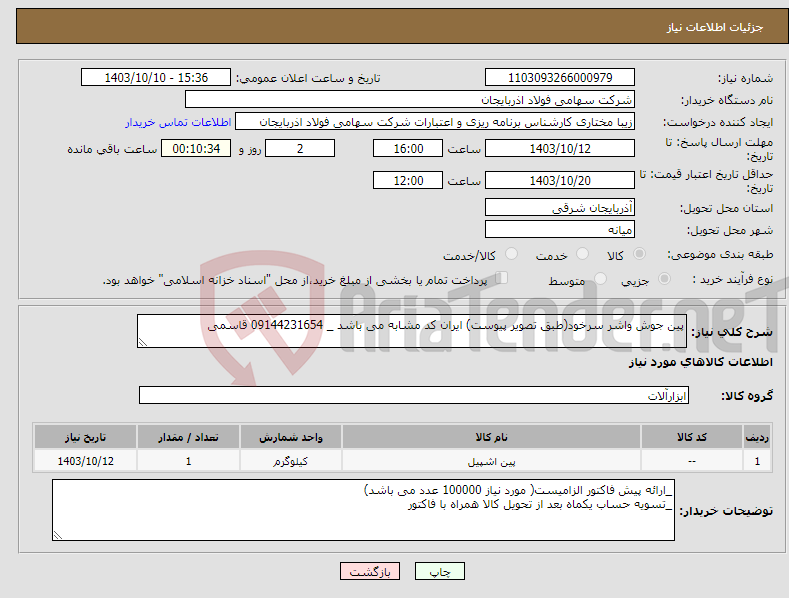The width and height of the screenshot is (789, 598).
Task: Click the requester field زیبا مختاری
Action: pos(435,122)
